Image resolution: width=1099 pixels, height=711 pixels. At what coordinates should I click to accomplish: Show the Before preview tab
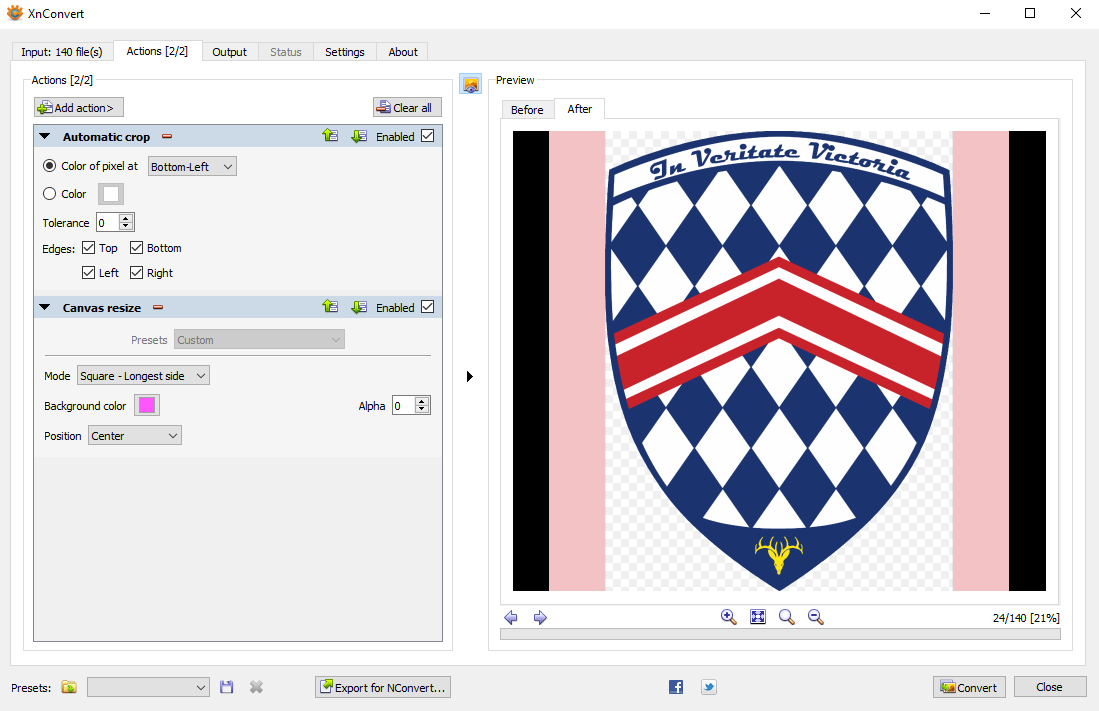tap(527, 110)
